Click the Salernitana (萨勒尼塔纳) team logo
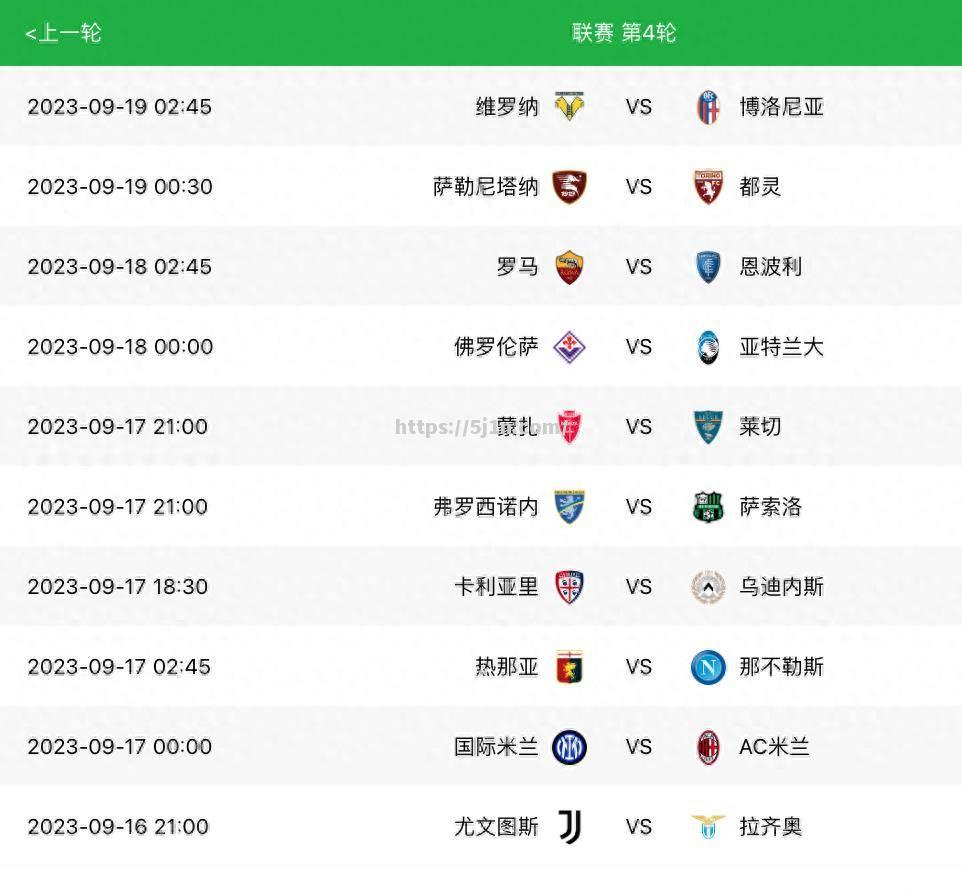 point(569,187)
